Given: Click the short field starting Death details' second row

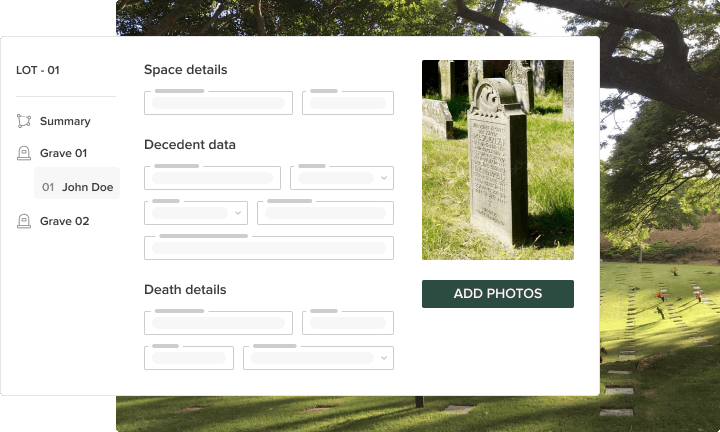Looking at the screenshot, I should (188, 358).
